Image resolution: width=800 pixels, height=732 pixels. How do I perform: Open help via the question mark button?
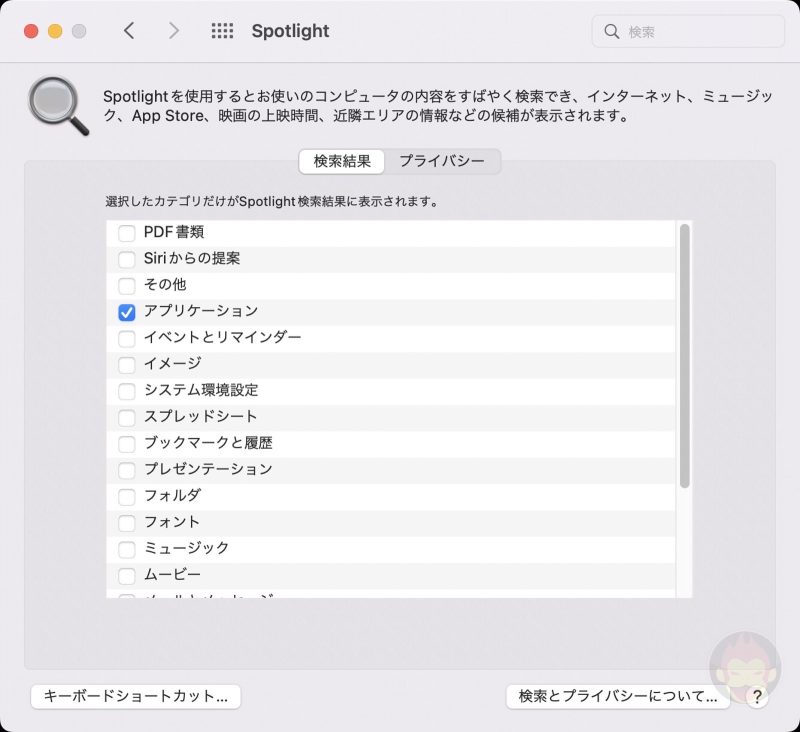(x=757, y=697)
